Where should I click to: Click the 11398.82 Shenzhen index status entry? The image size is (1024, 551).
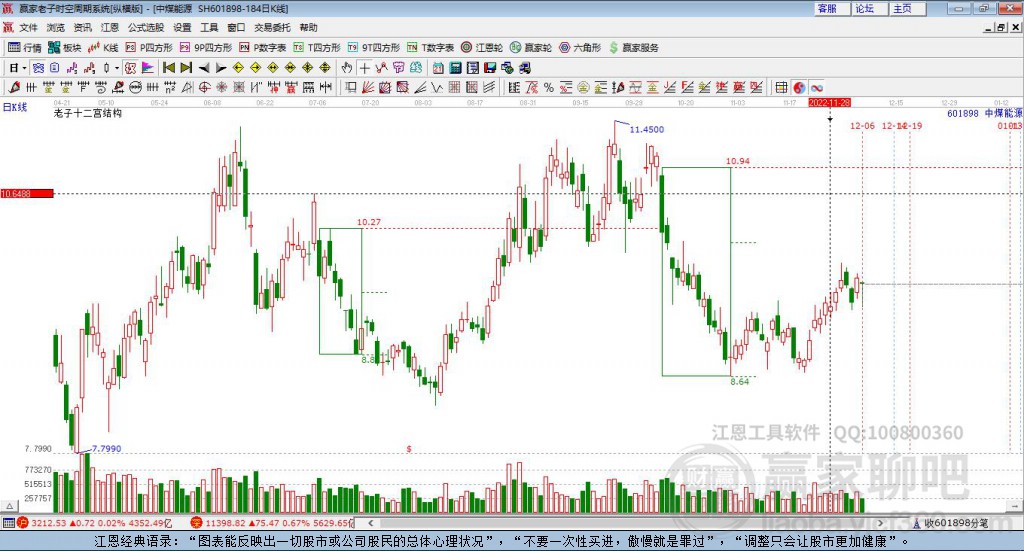coord(272,523)
